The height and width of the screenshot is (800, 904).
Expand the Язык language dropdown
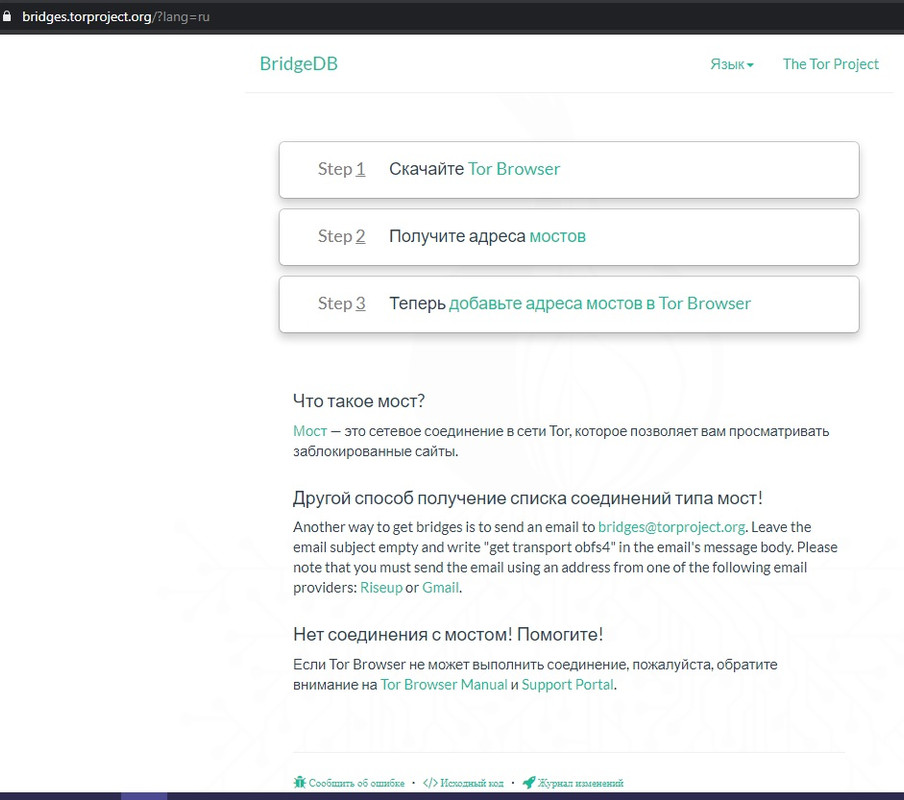point(732,64)
